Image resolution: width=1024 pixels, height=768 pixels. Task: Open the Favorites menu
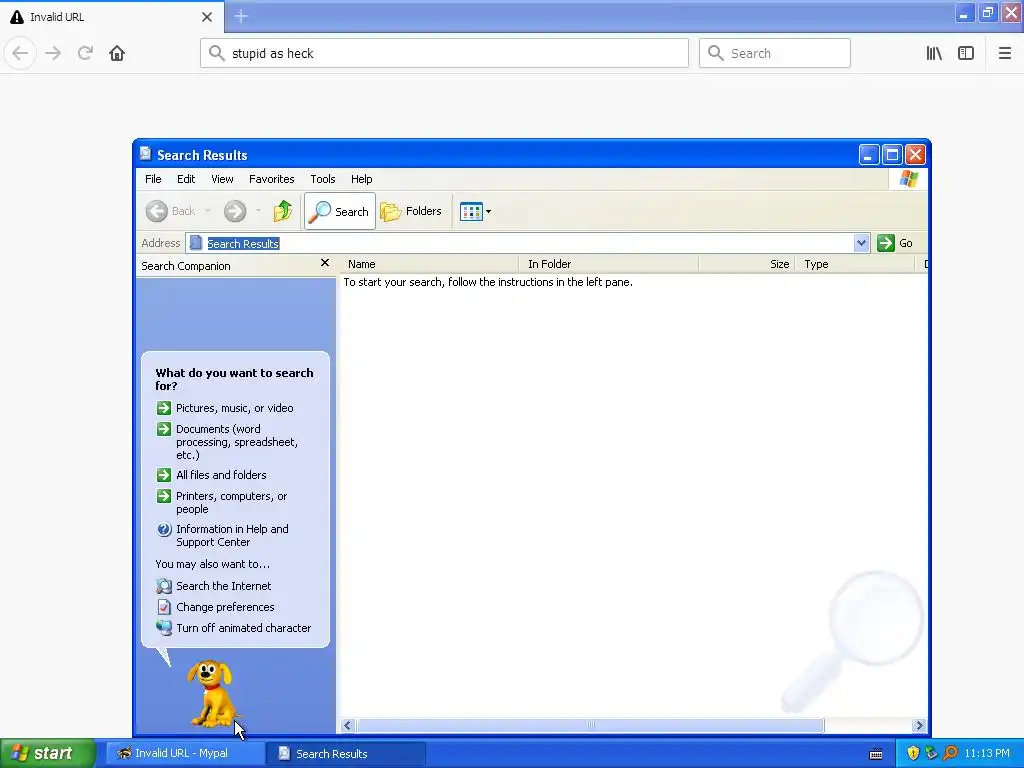tap(271, 179)
